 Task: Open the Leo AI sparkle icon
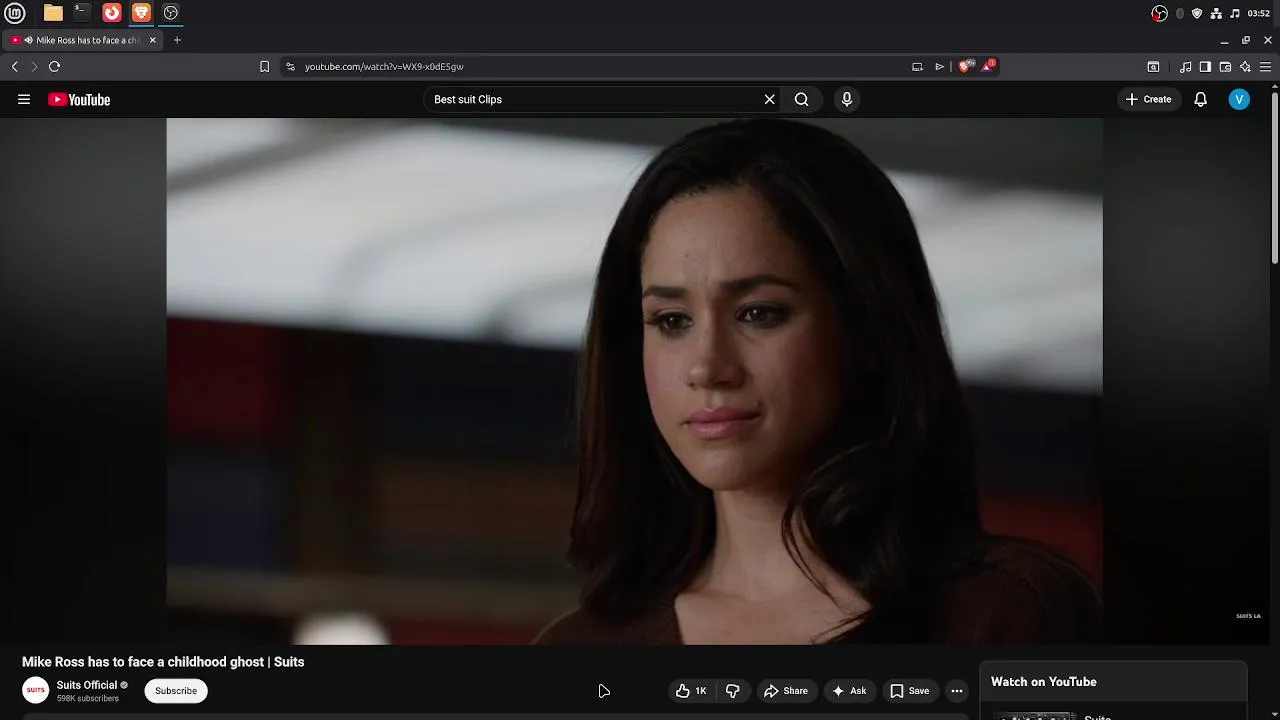[1245, 66]
